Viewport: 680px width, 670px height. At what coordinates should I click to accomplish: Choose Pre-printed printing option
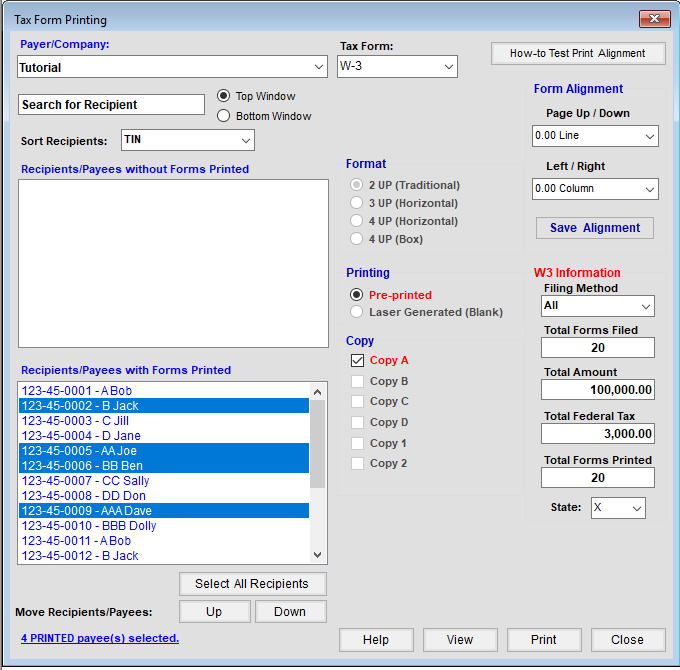click(356, 295)
